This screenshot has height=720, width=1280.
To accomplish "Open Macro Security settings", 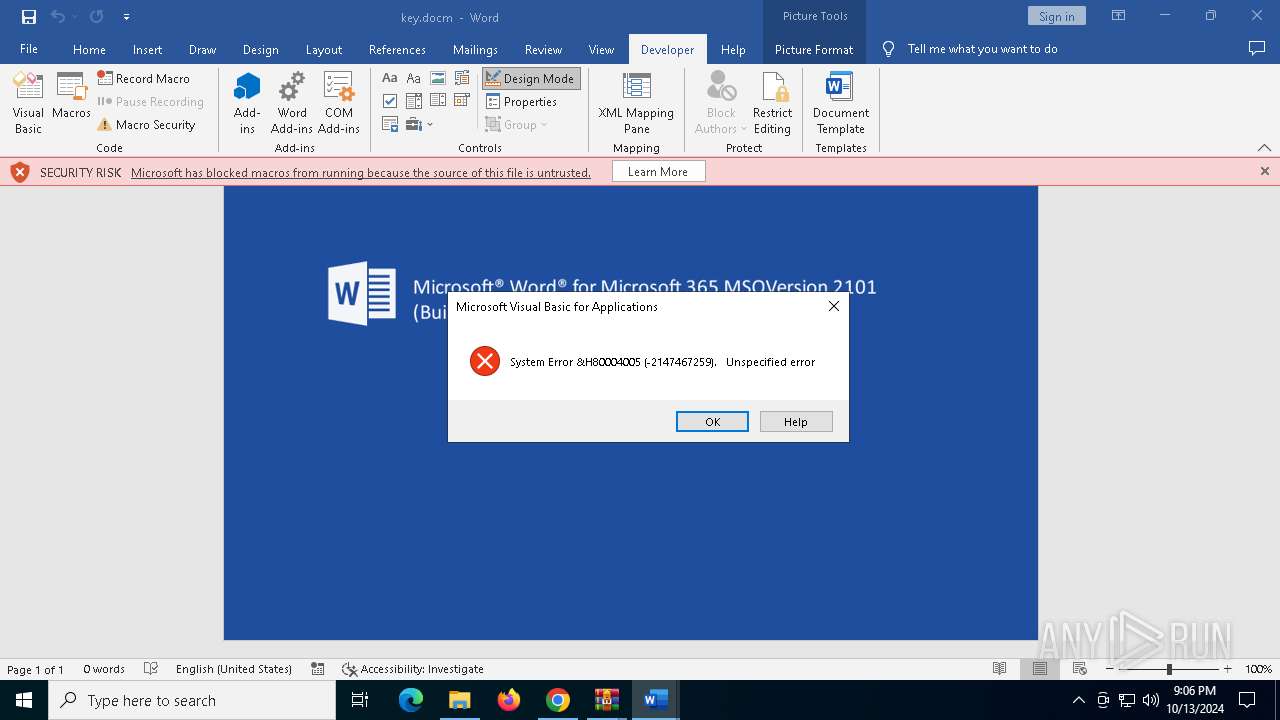I will pos(146,125).
